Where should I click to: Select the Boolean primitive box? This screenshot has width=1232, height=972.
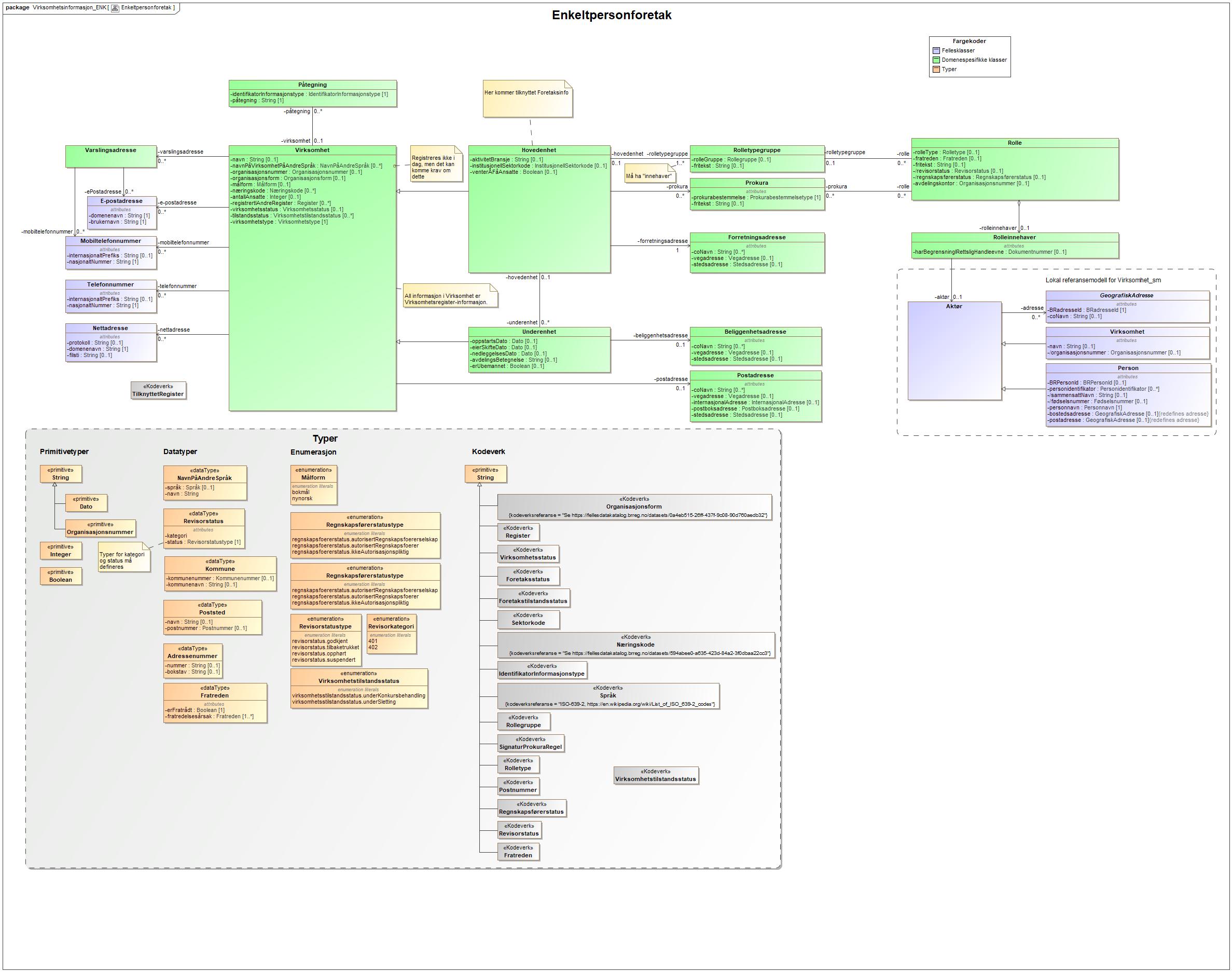(x=61, y=576)
